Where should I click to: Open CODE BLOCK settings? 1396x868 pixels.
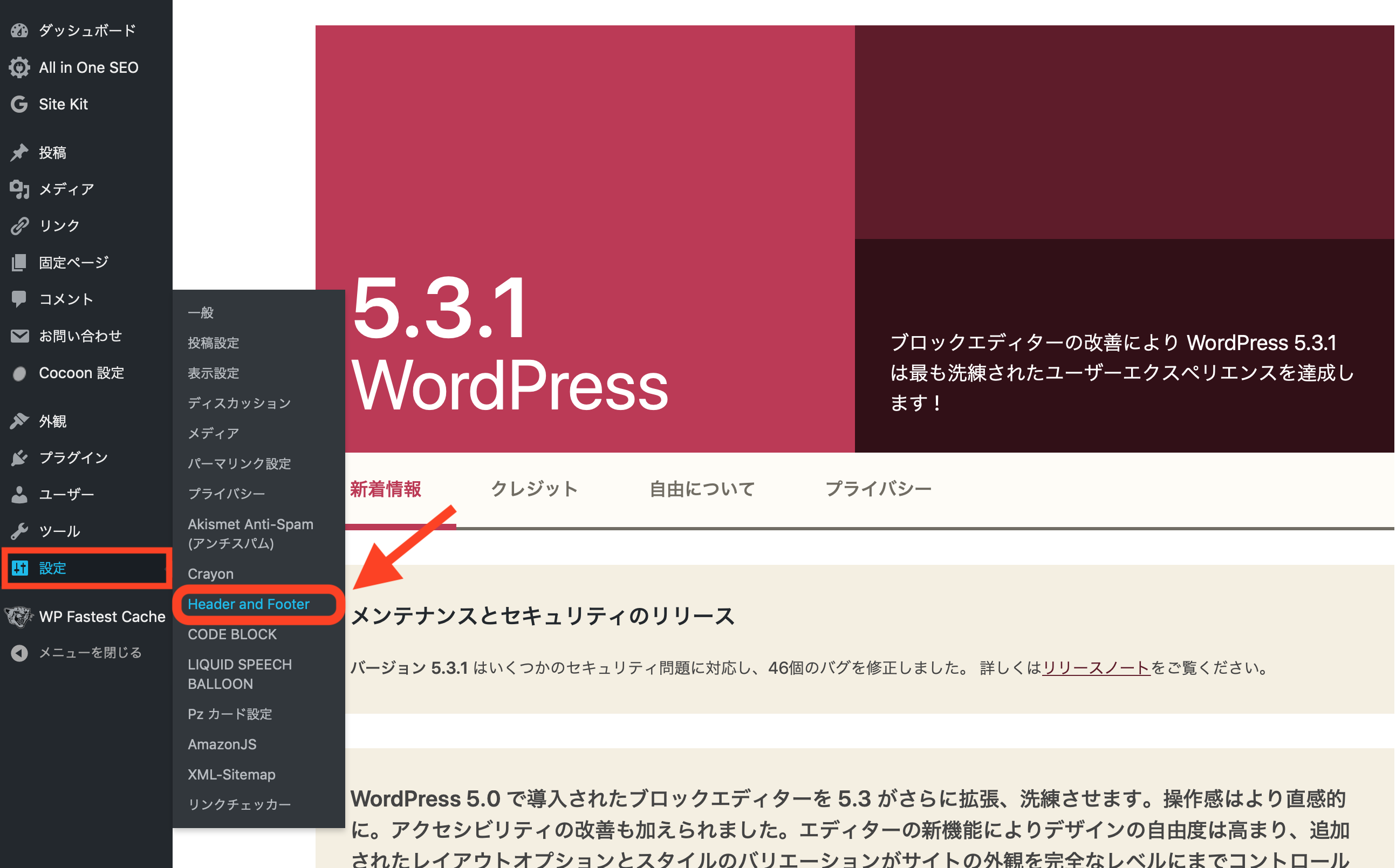(232, 634)
